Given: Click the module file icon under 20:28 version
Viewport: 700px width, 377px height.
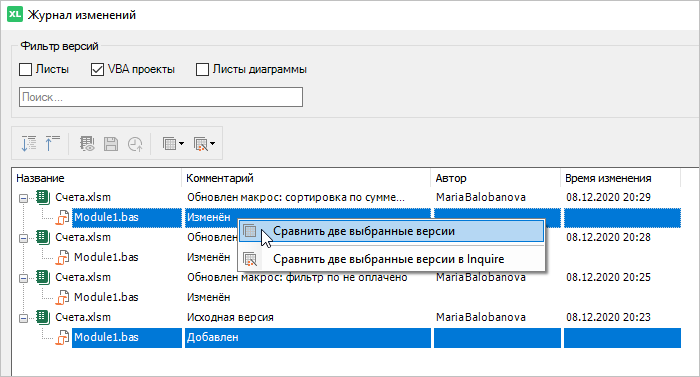Looking at the screenshot, I should [x=62, y=258].
